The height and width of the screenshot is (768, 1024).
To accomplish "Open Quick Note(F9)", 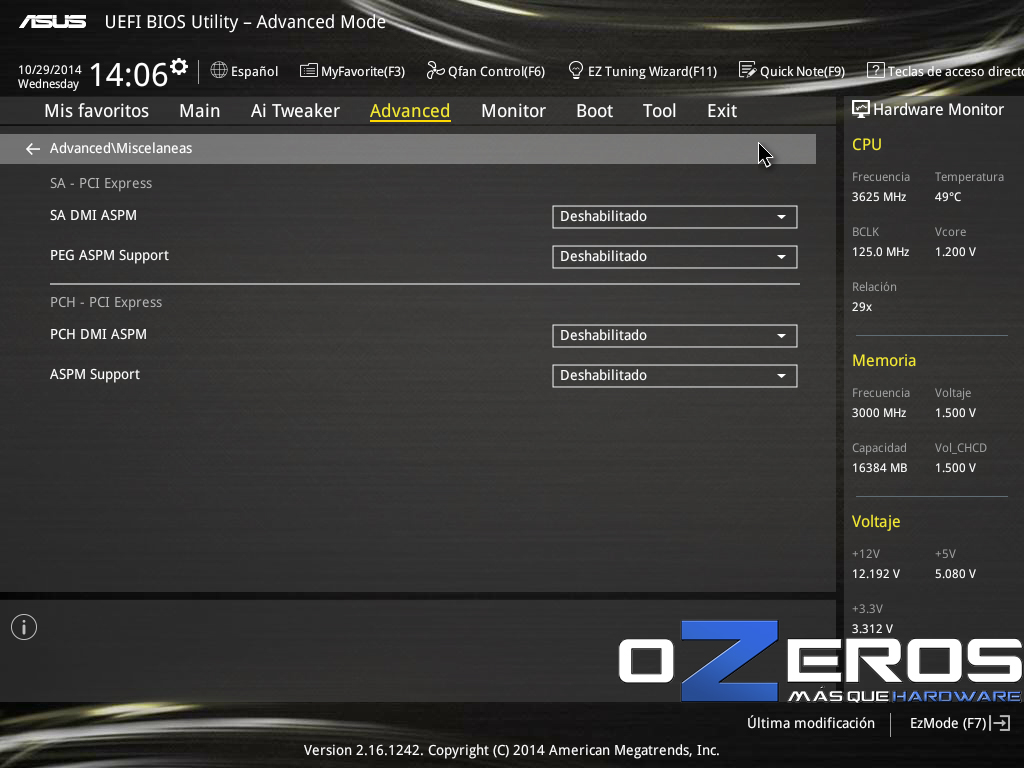I will coord(792,71).
